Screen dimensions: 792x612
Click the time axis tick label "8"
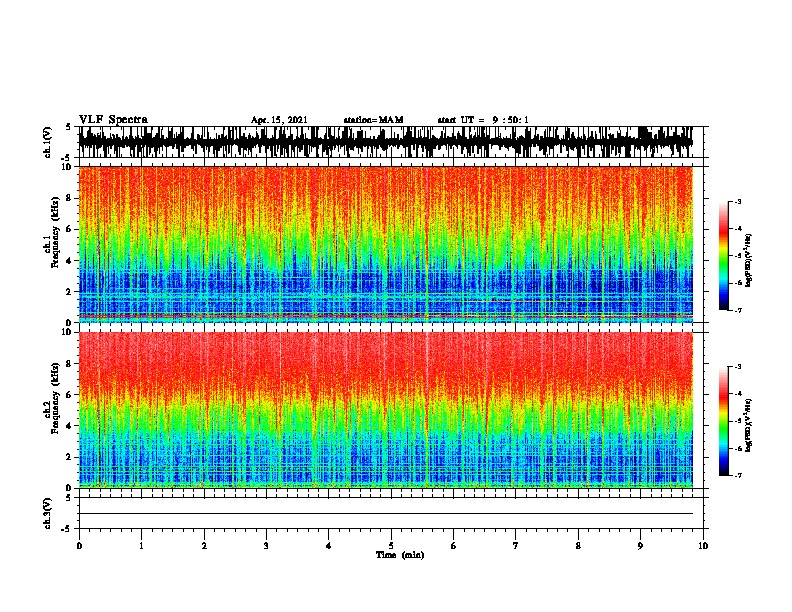pyautogui.click(x=578, y=546)
